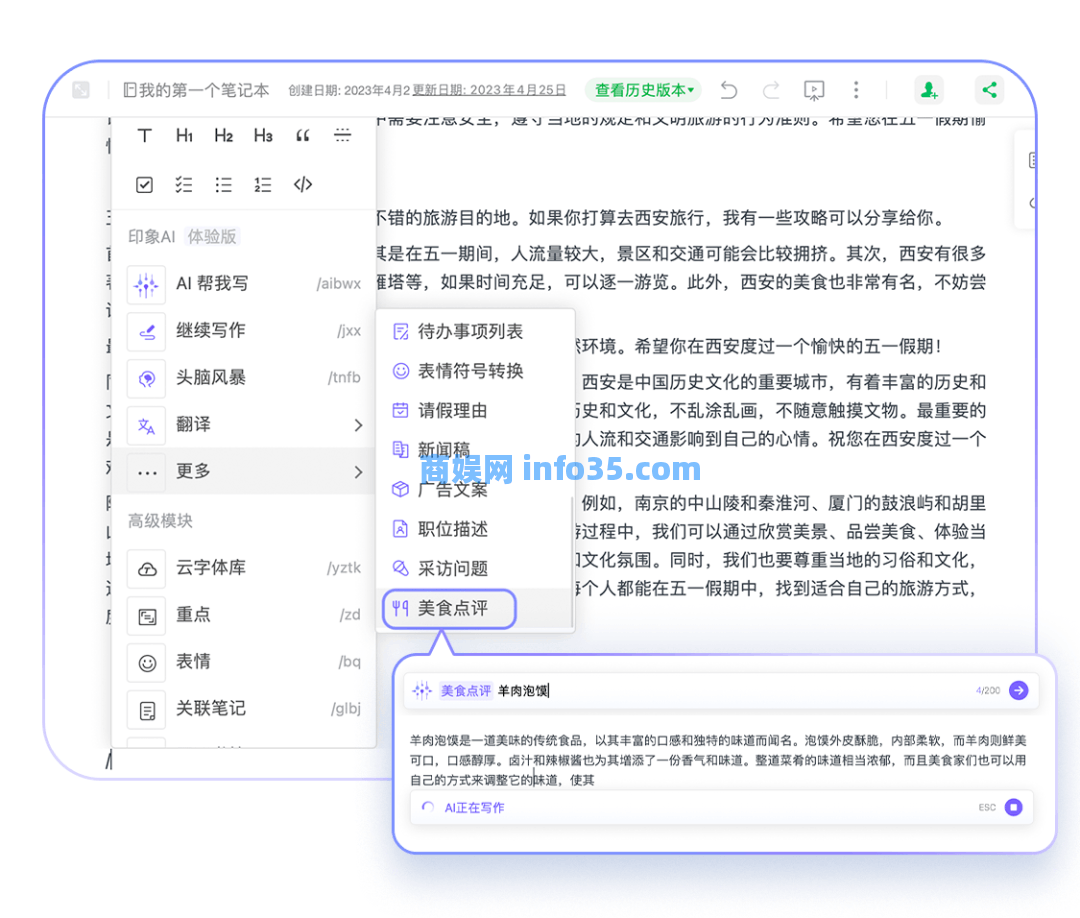Screen dimensions: 1080x918
Task: Insert a Heading 1 block
Action: point(184,136)
